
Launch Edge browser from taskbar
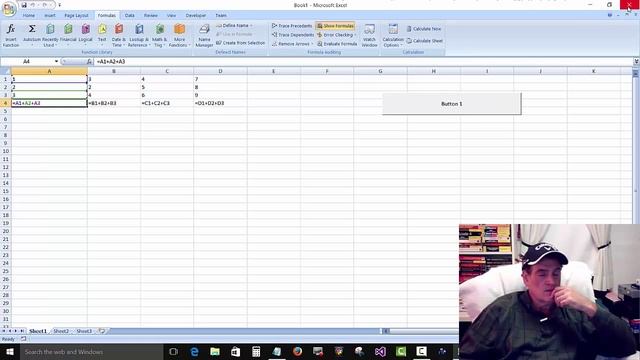click(x=194, y=351)
